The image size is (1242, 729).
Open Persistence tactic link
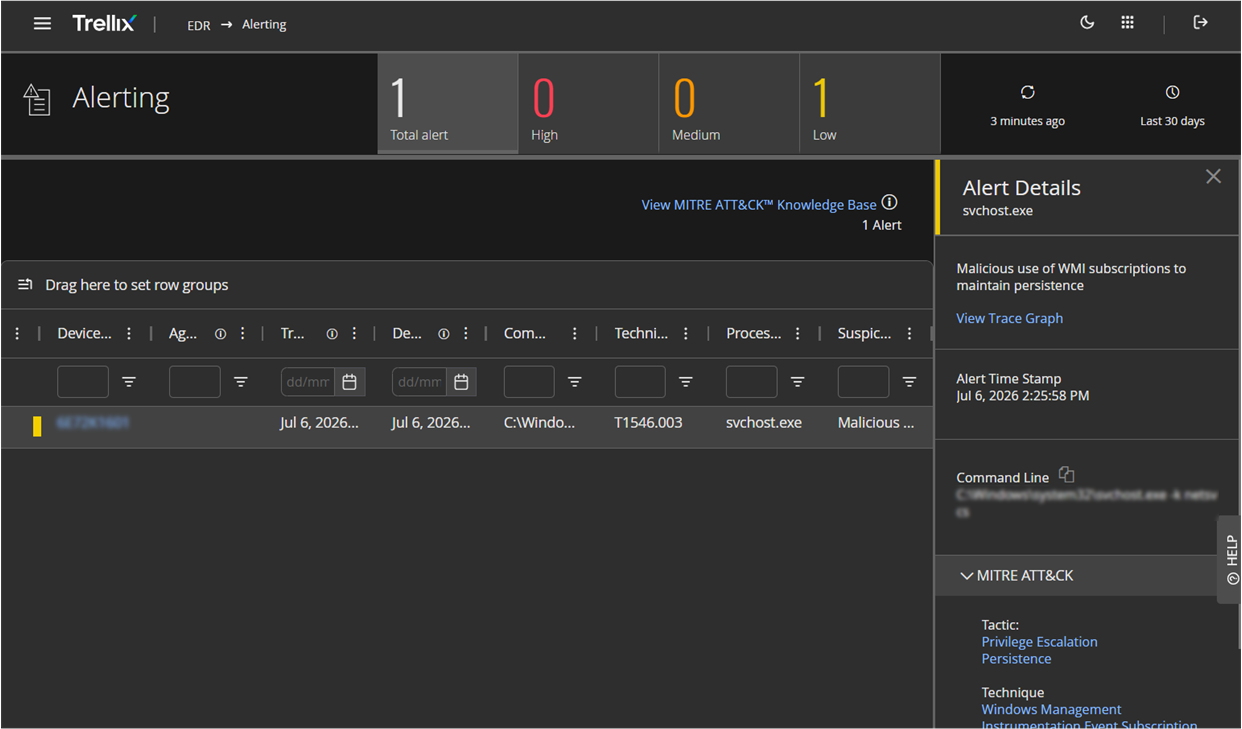click(x=1016, y=659)
